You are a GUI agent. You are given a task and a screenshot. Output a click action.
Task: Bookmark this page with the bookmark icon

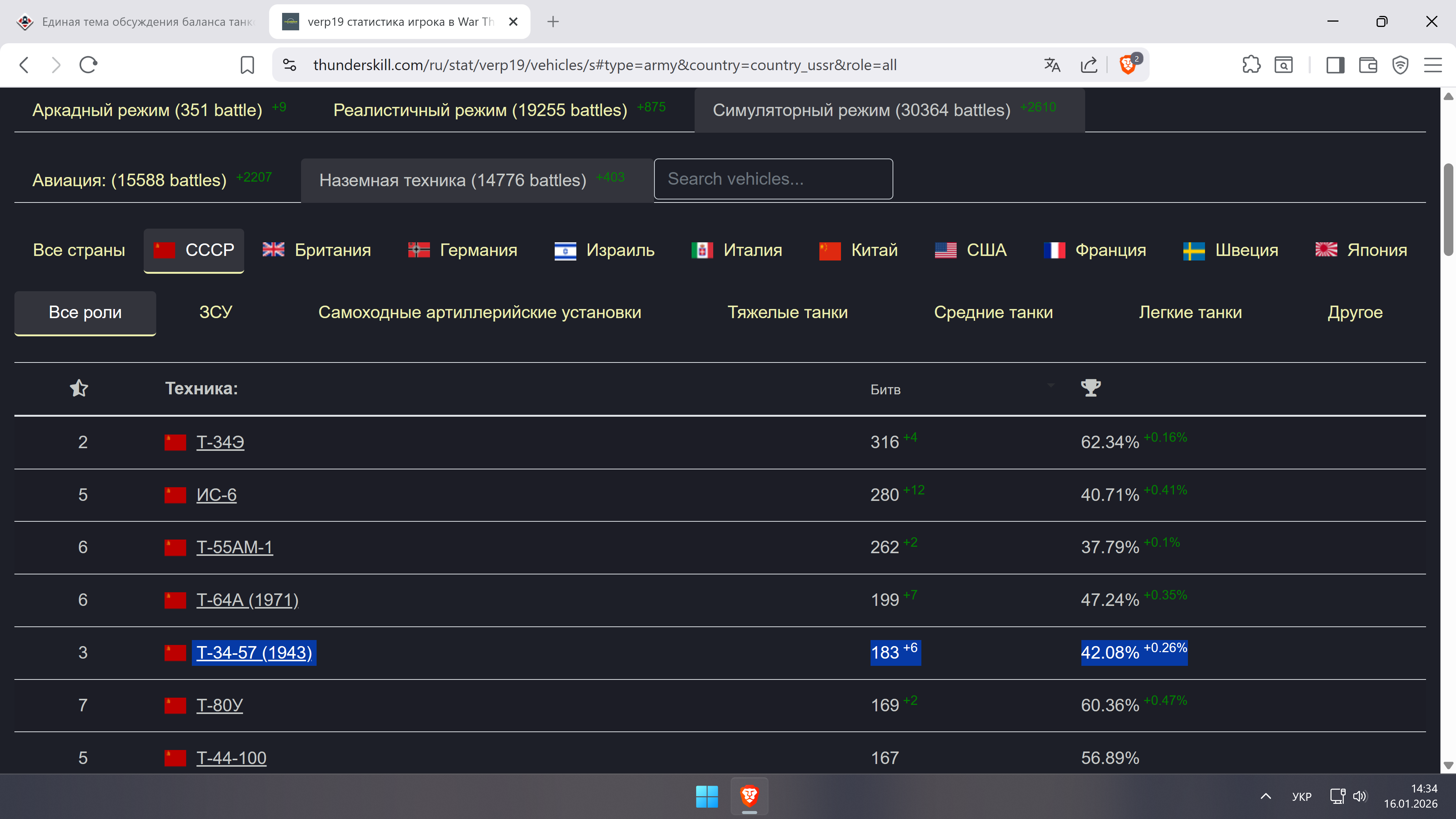coord(247,65)
